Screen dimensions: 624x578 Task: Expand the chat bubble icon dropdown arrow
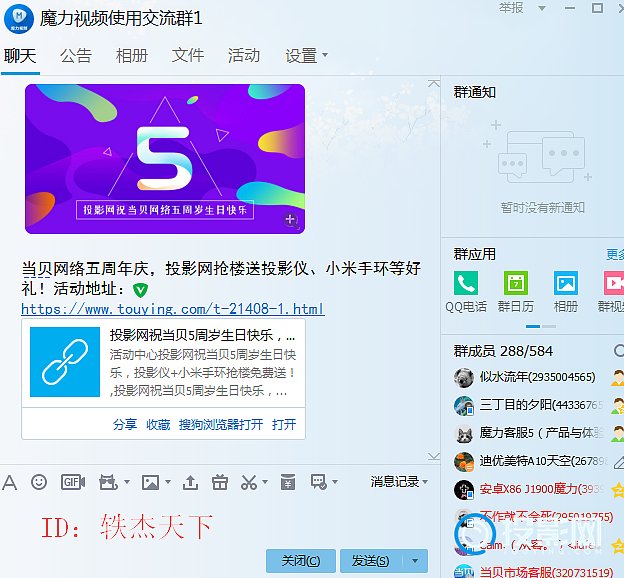point(335,482)
